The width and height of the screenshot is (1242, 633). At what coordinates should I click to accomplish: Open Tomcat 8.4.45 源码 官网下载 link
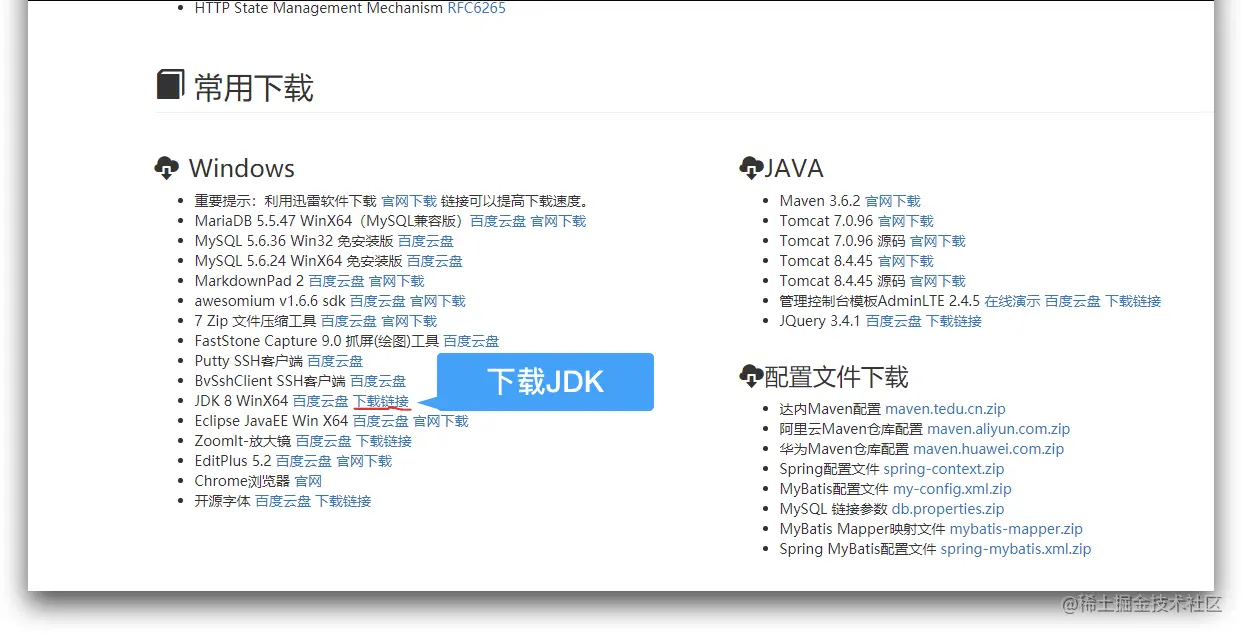(x=938, y=281)
